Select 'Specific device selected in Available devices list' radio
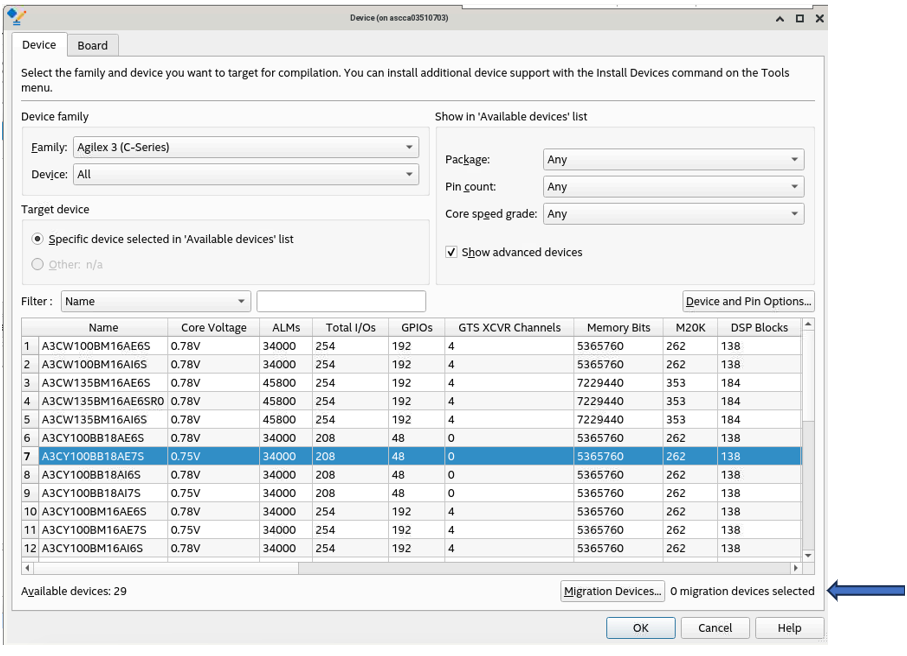 pyautogui.click(x=38, y=239)
